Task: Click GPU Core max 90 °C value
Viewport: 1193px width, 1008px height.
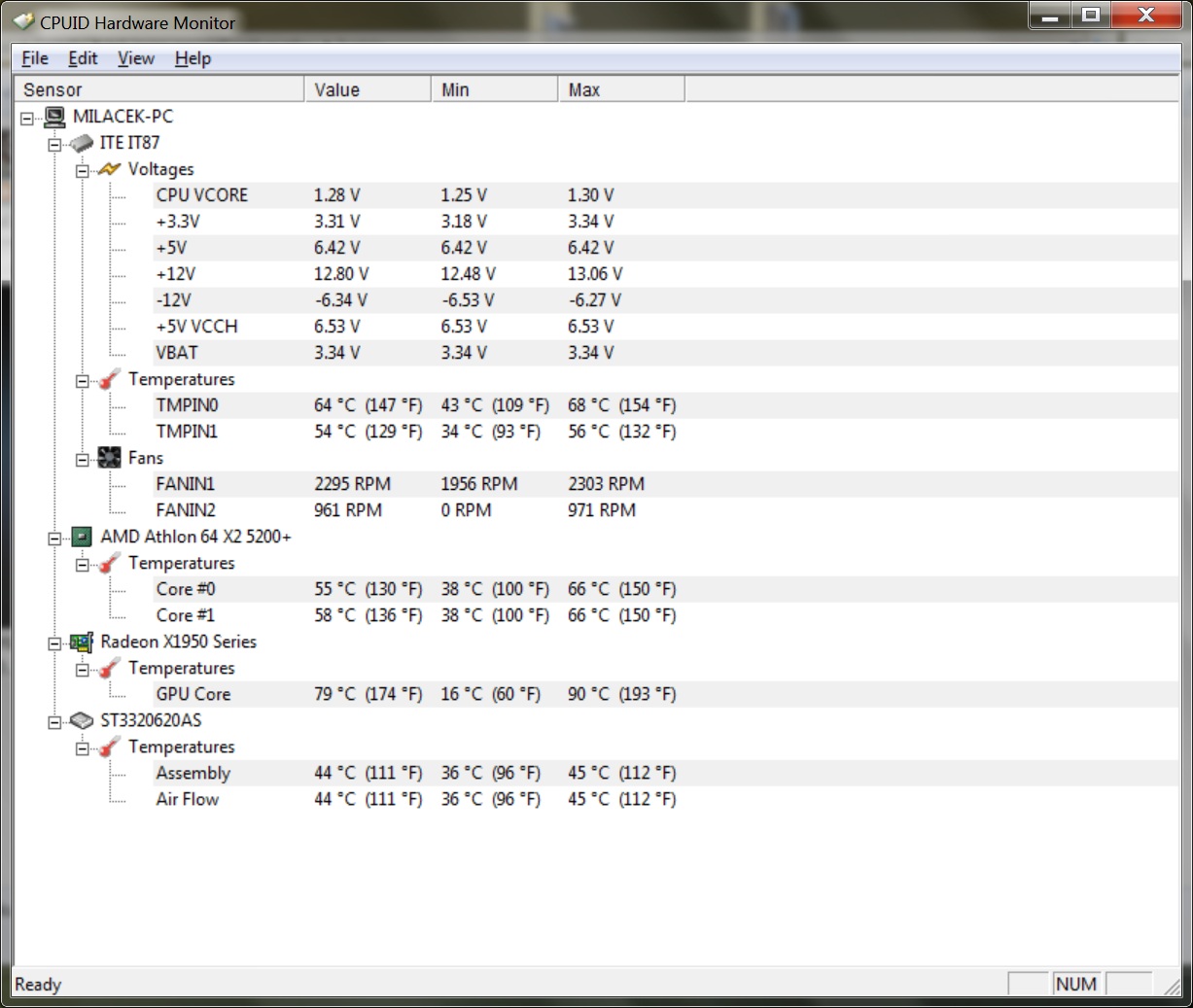Action: pyautogui.click(x=621, y=694)
